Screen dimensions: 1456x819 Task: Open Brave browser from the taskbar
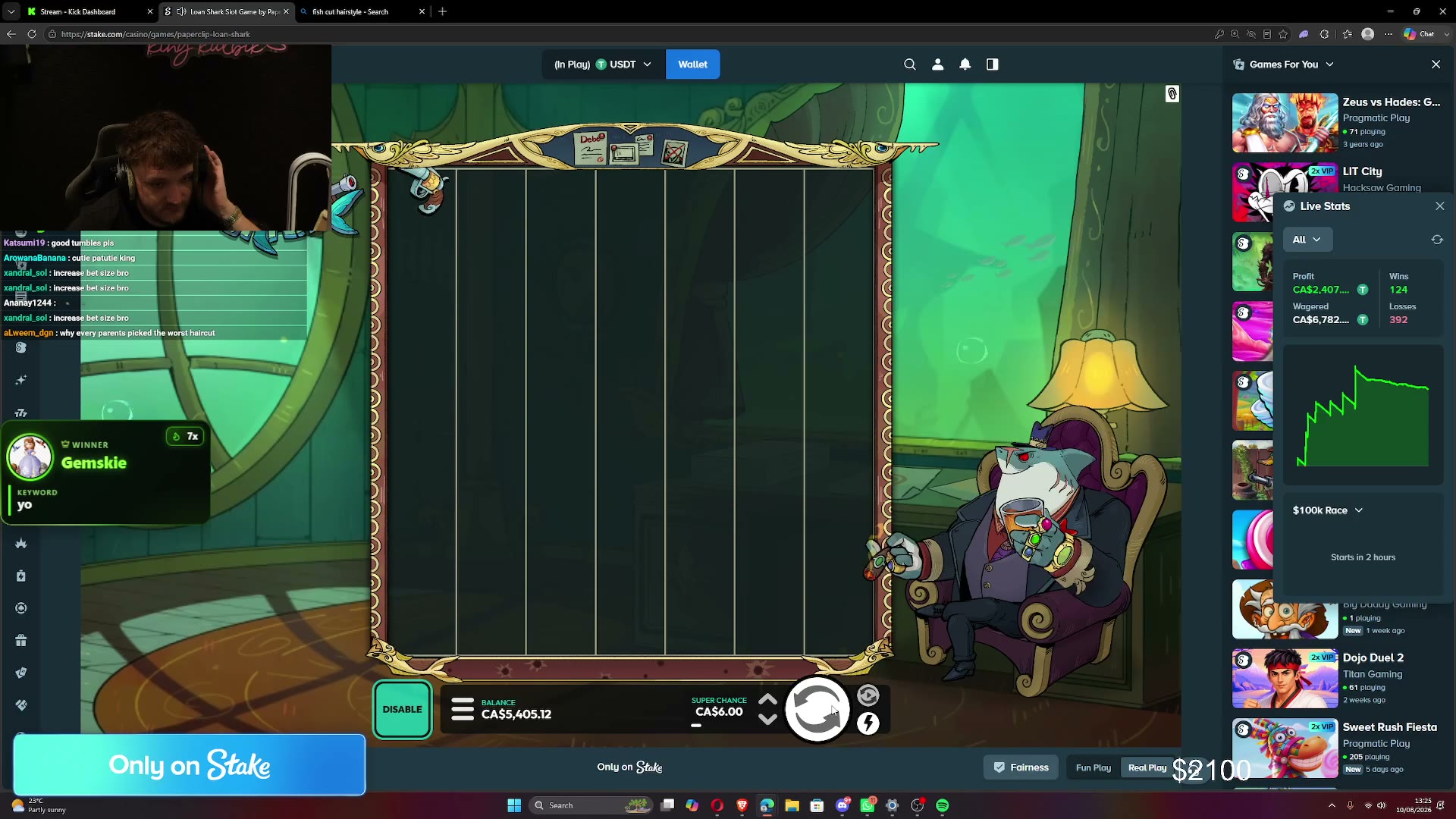(x=742, y=805)
